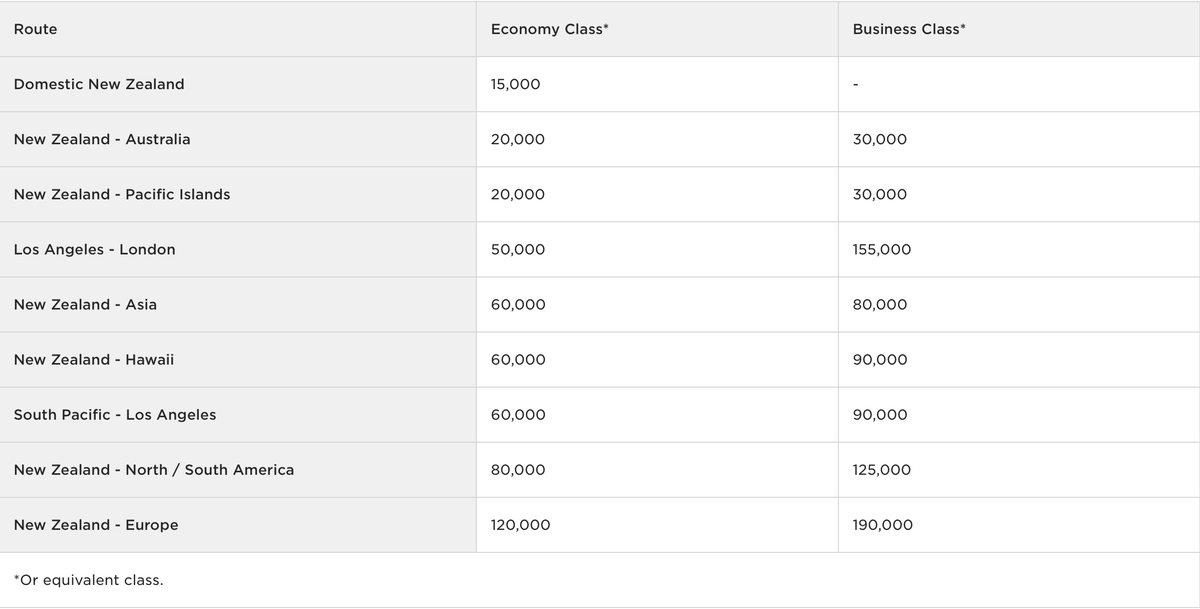
Task: Click the 15,000 economy value for Domestic
Action: pyautogui.click(x=516, y=84)
